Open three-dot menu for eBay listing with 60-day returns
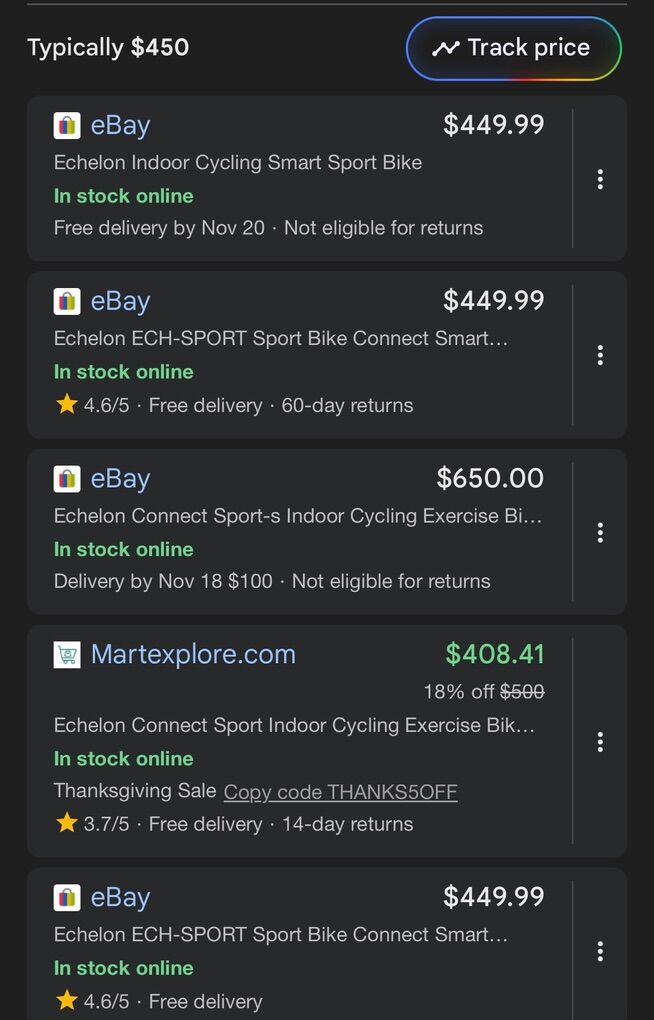This screenshot has width=654, height=1020. click(x=600, y=355)
